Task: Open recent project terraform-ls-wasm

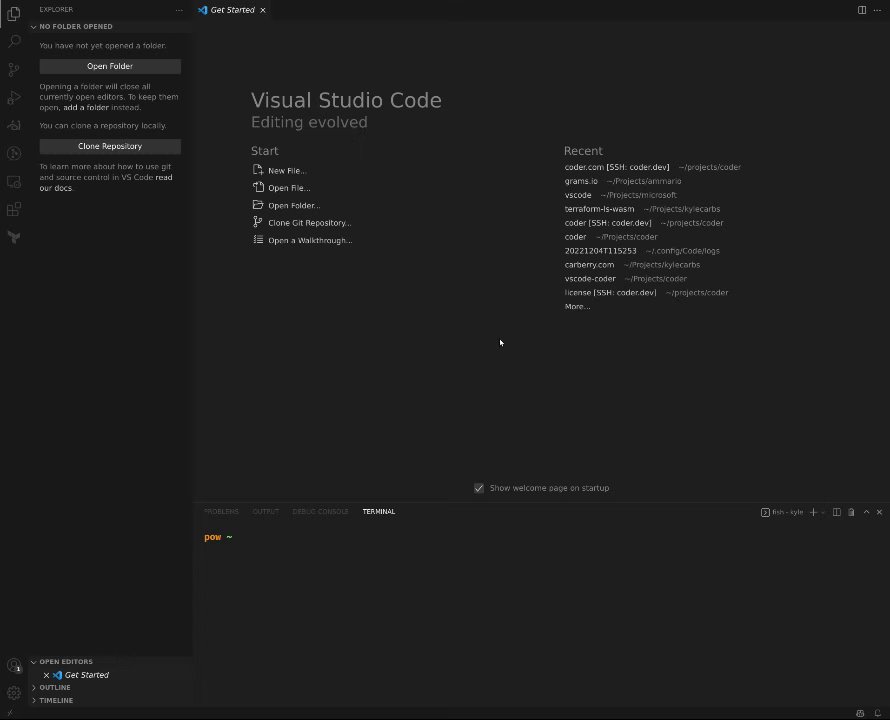Action: tap(599, 209)
